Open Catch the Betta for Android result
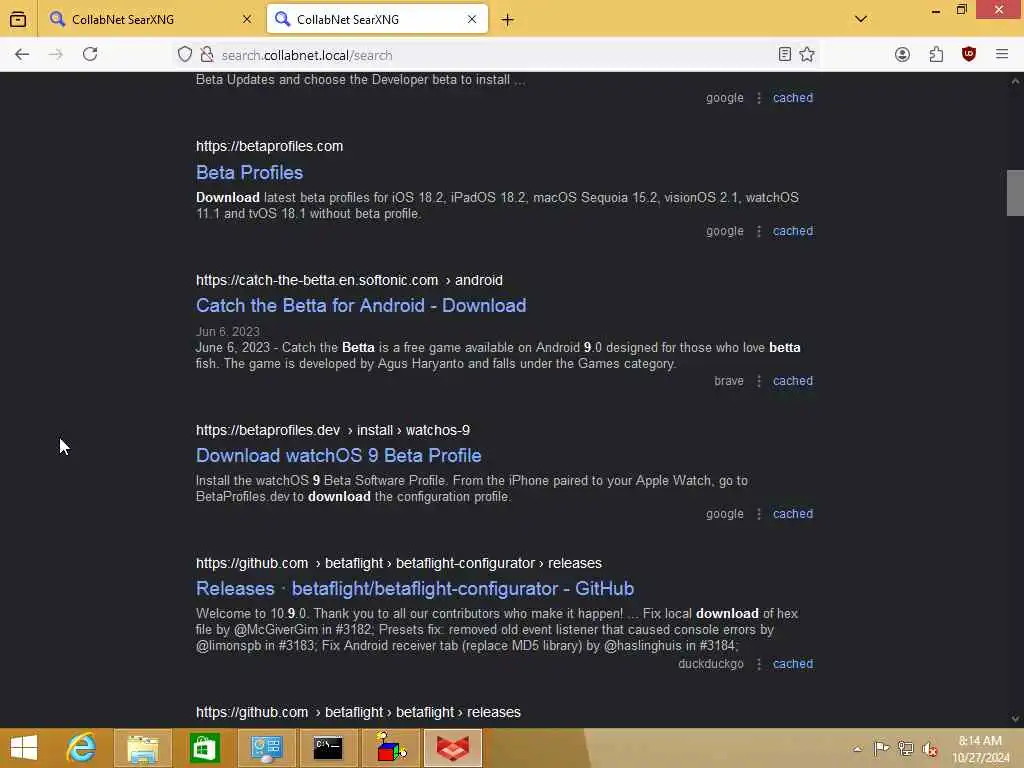Viewport: 1024px width, 768px height. pyautogui.click(x=361, y=306)
